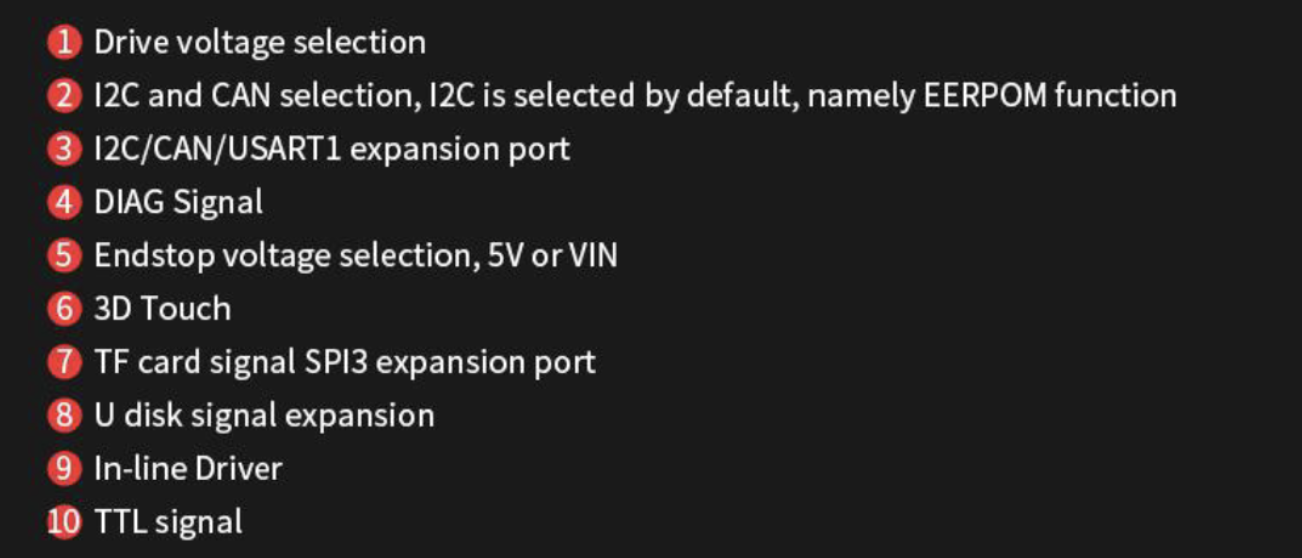The image size is (1302, 558).
Task: Click the red number 8 badge
Action: point(64,415)
